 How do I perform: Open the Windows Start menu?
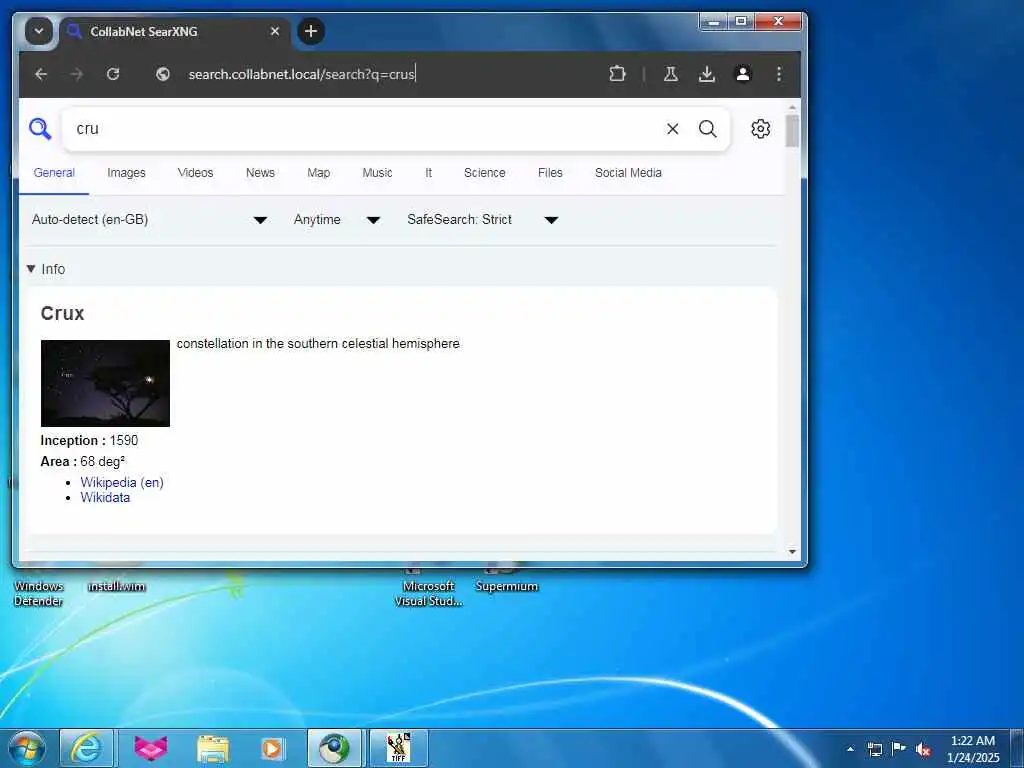[x=27, y=748]
